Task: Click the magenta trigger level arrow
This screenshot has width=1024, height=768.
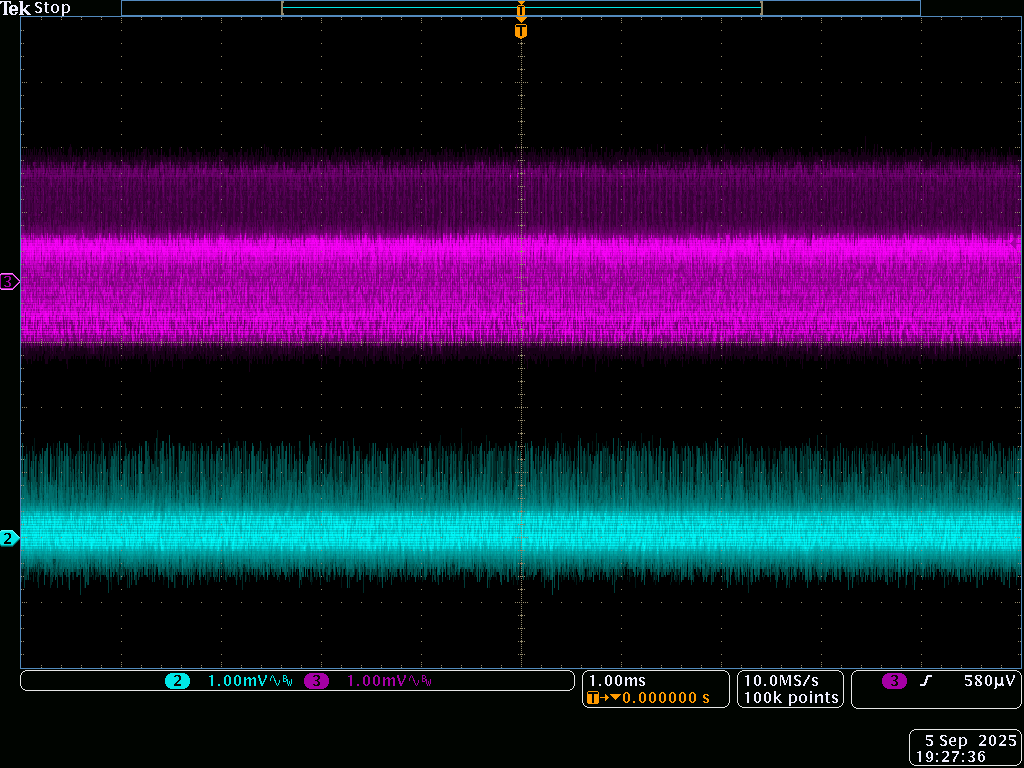Action: (1015, 243)
